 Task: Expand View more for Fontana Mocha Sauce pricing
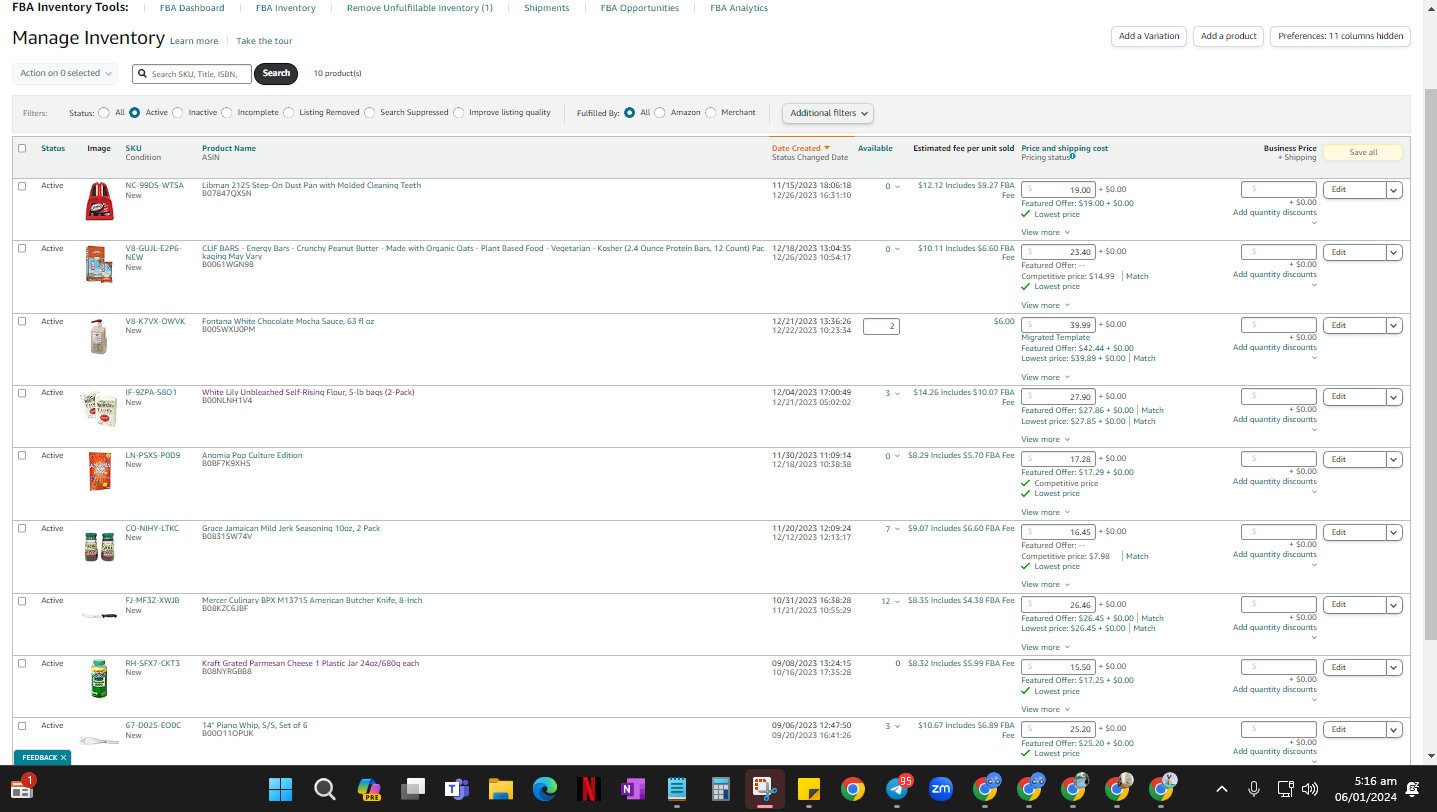(1045, 377)
